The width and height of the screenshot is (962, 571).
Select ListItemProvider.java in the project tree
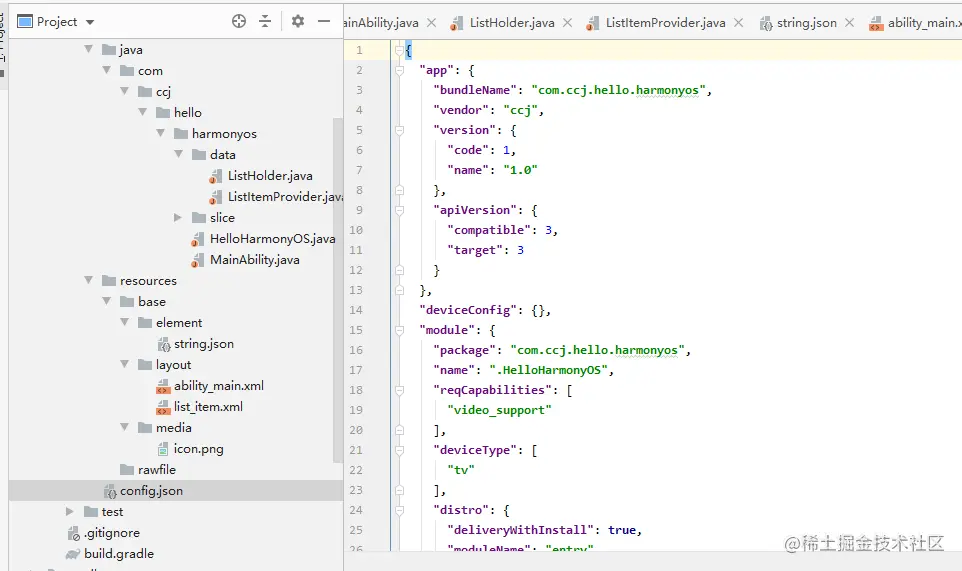coord(285,196)
